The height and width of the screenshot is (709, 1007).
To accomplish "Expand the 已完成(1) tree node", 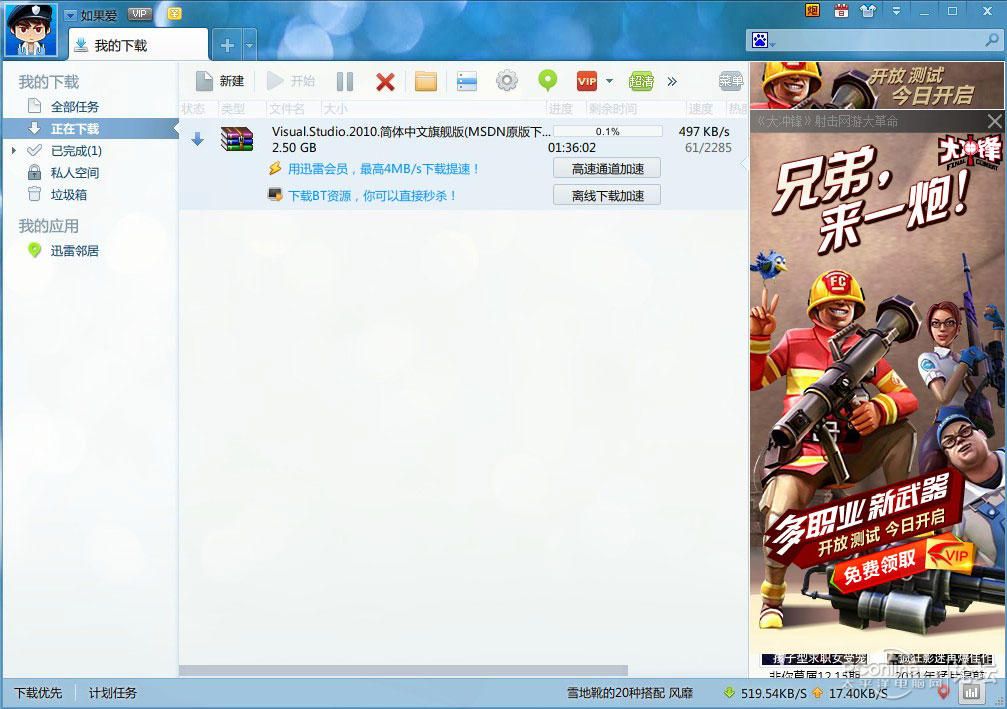I will (x=13, y=151).
